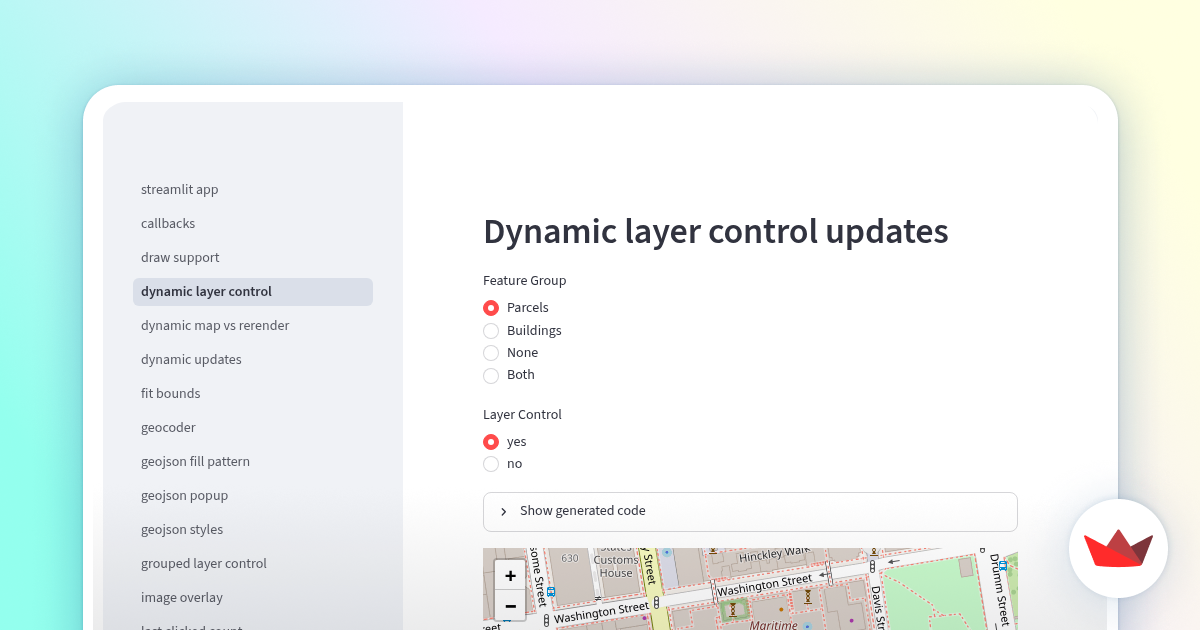The width and height of the screenshot is (1200, 630).
Task: Zoom out on the map
Action: (x=510, y=605)
